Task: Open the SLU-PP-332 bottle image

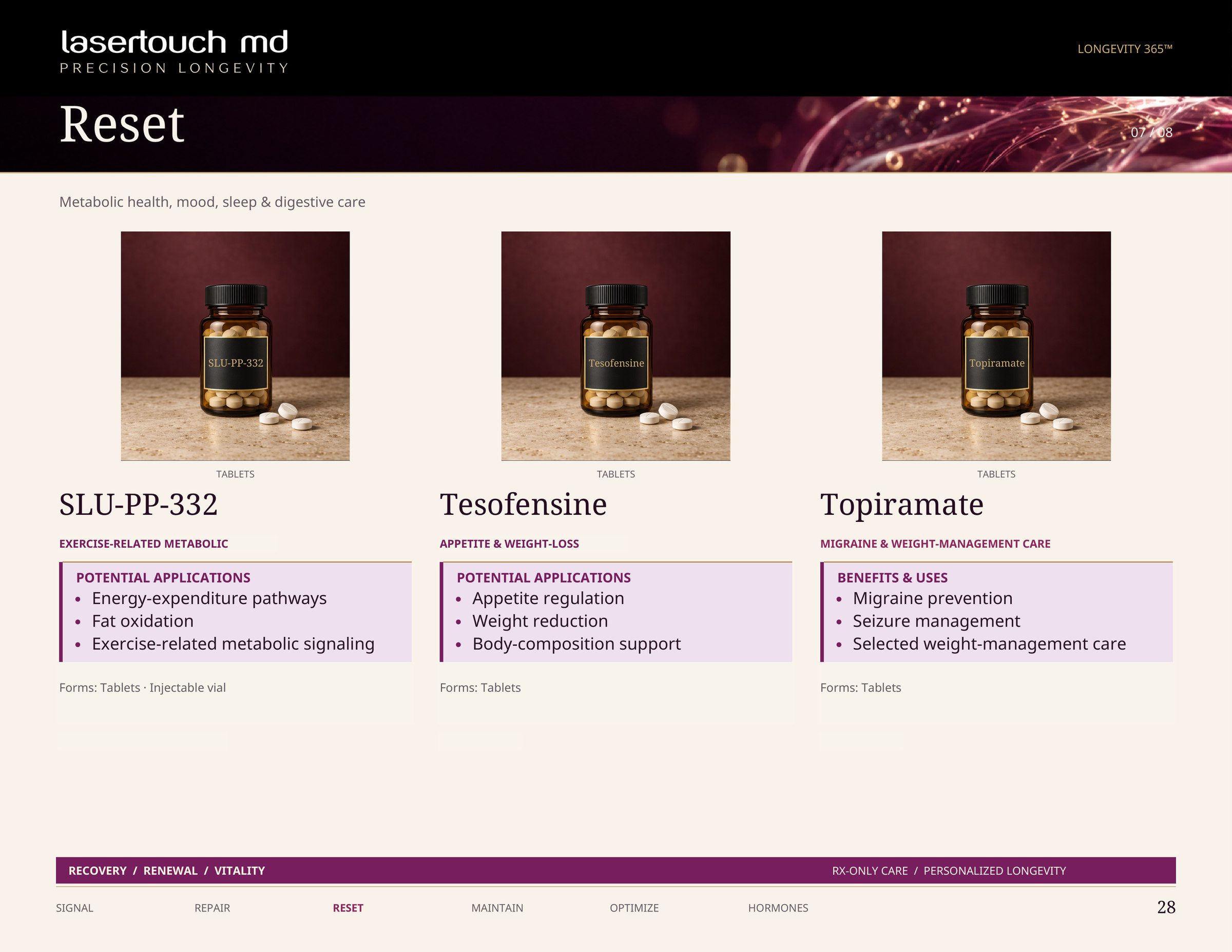Action: (x=235, y=346)
